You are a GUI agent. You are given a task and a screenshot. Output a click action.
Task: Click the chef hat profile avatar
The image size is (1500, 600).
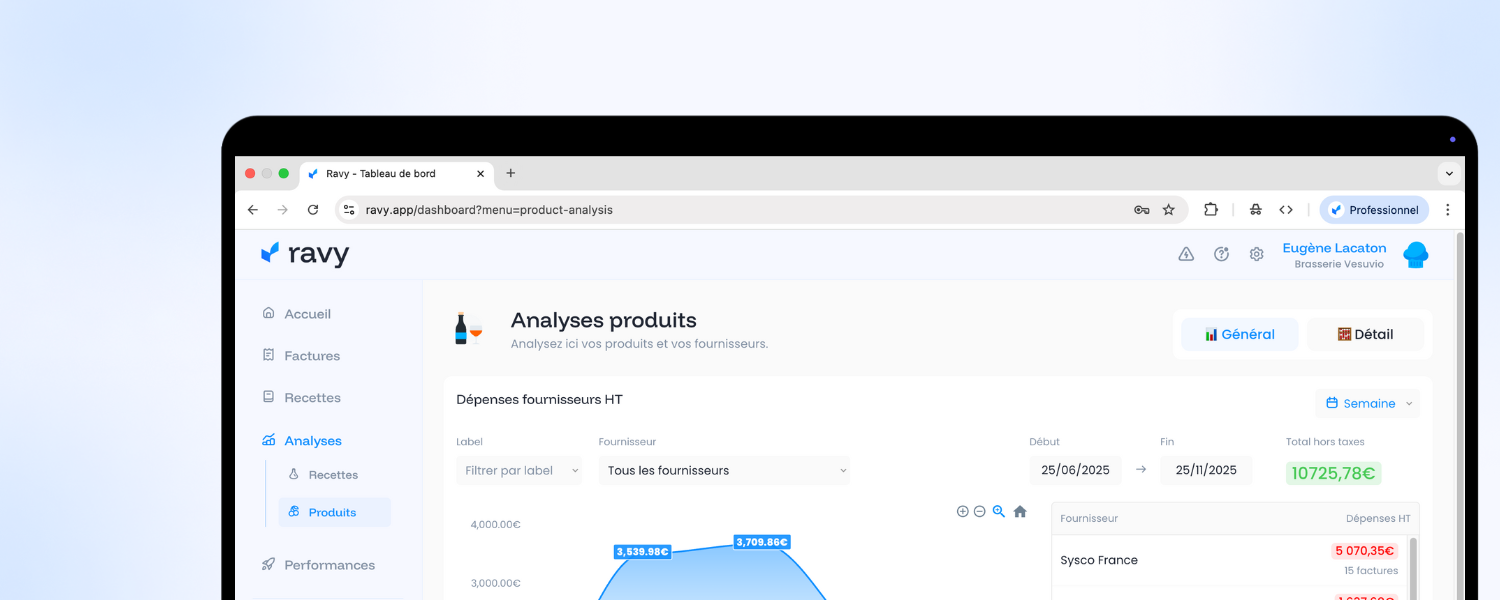click(x=1415, y=255)
